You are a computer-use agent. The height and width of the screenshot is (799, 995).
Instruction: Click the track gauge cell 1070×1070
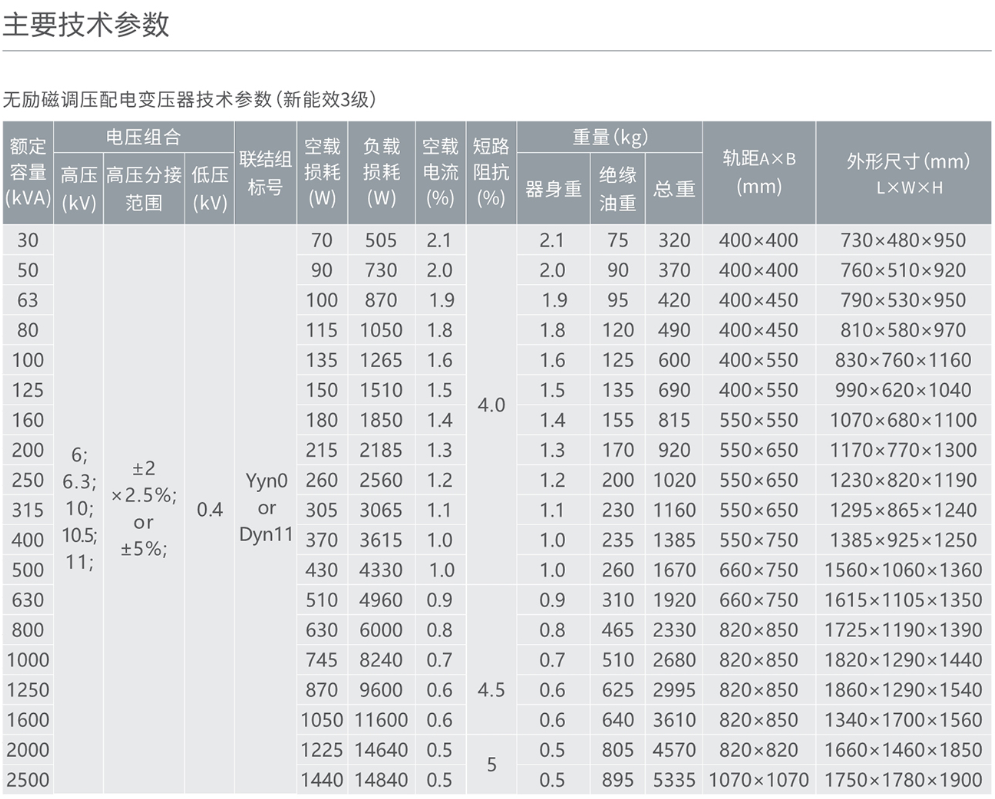pyautogui.click(x=759, y=780)
